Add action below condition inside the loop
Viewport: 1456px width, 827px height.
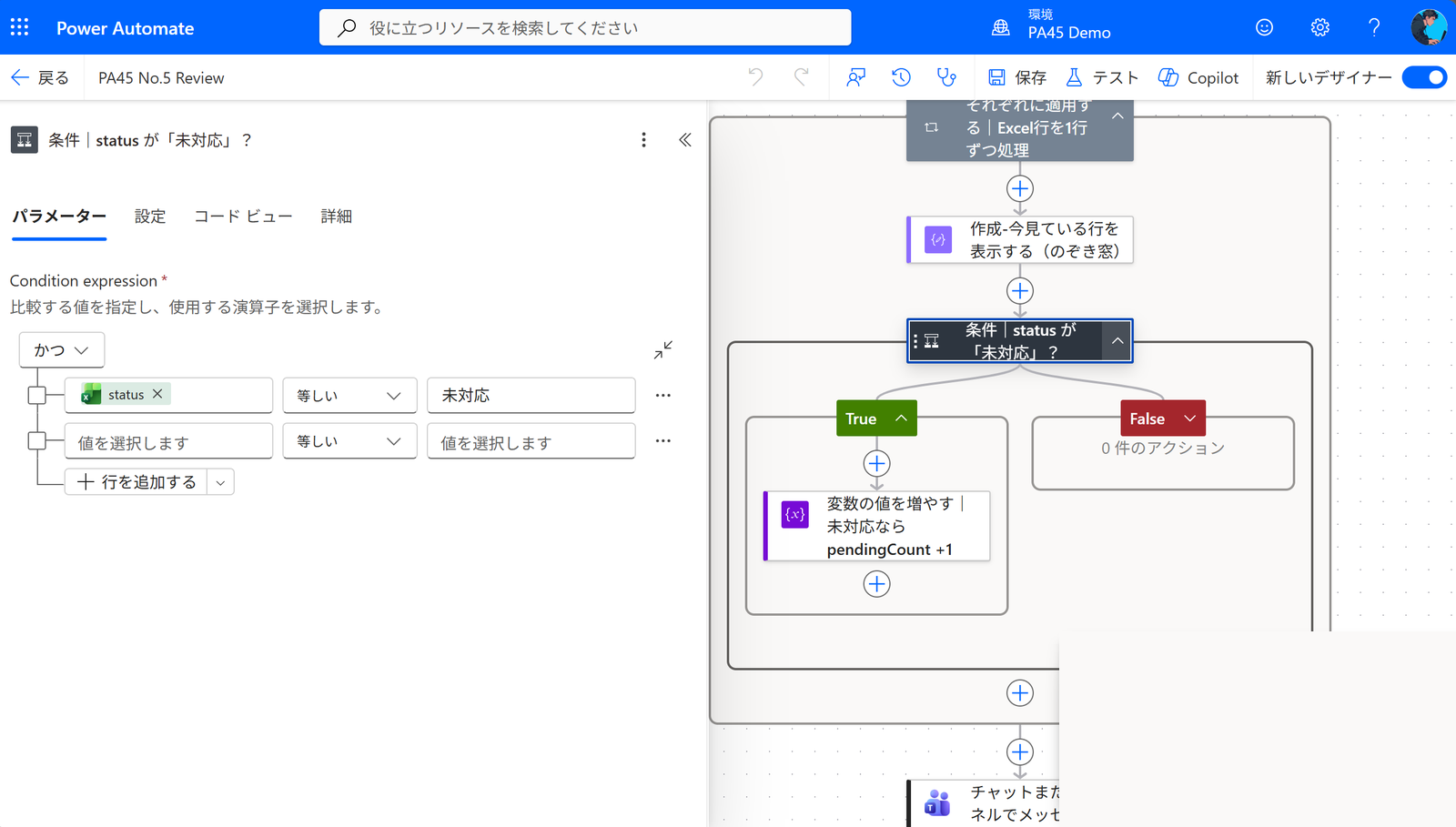(1020, 692)
